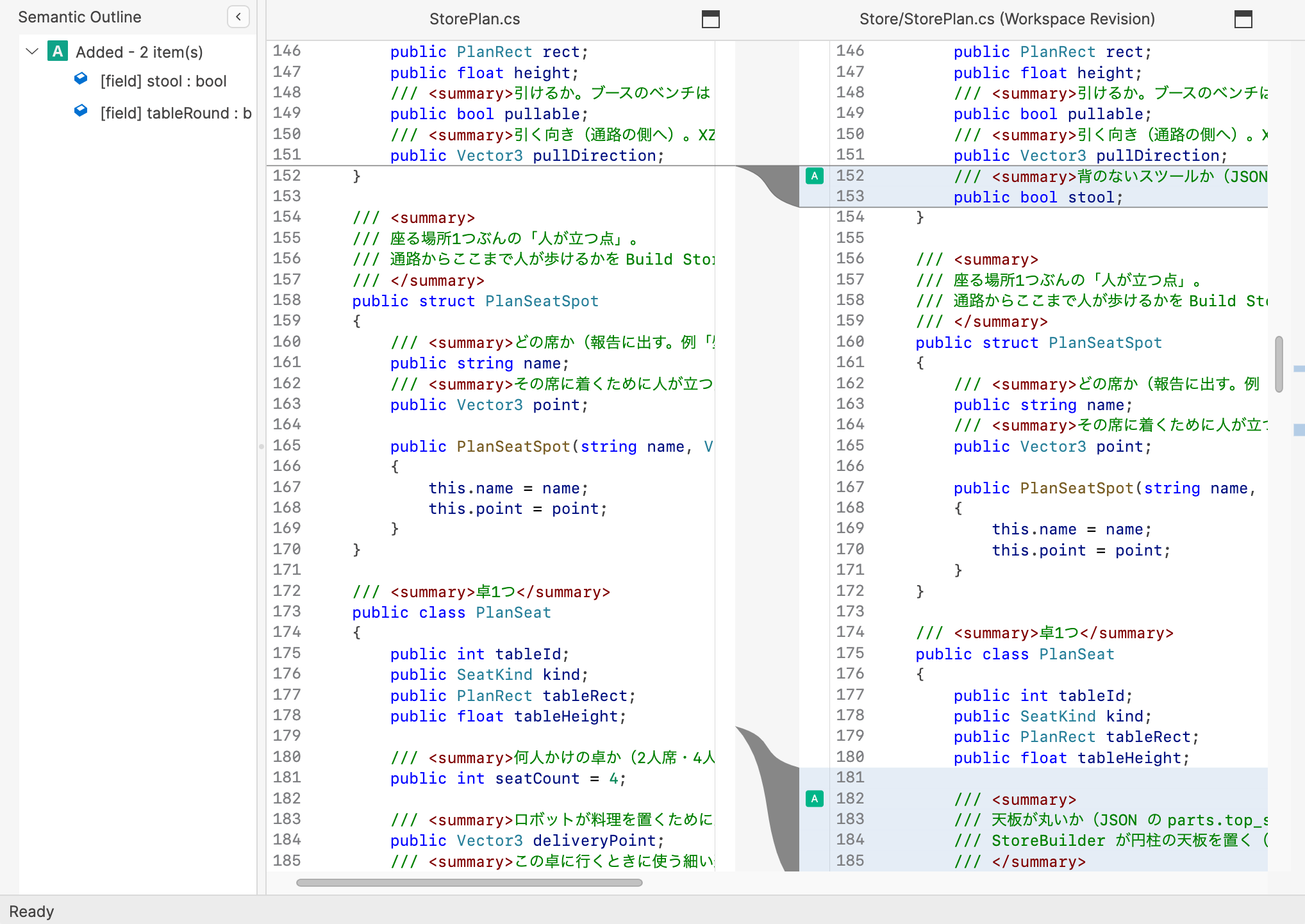
Task: Click 'public int tableId;' in the left pane
Action: (480, 654)
